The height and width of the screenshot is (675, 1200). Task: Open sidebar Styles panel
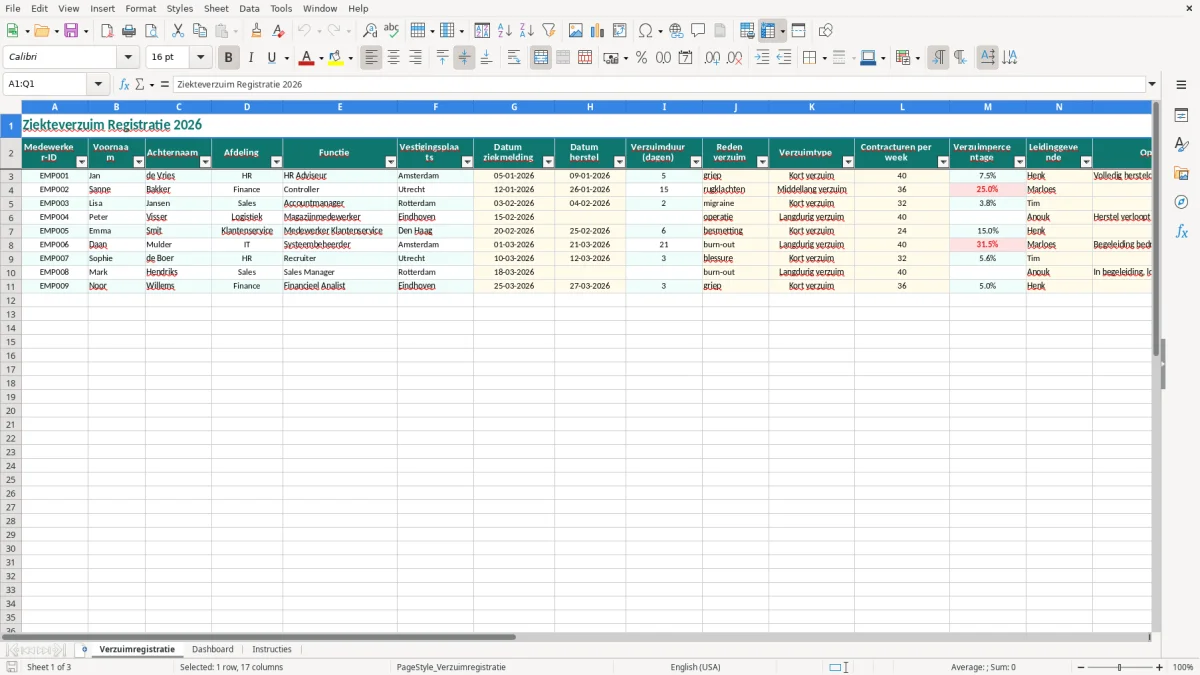1181,145
